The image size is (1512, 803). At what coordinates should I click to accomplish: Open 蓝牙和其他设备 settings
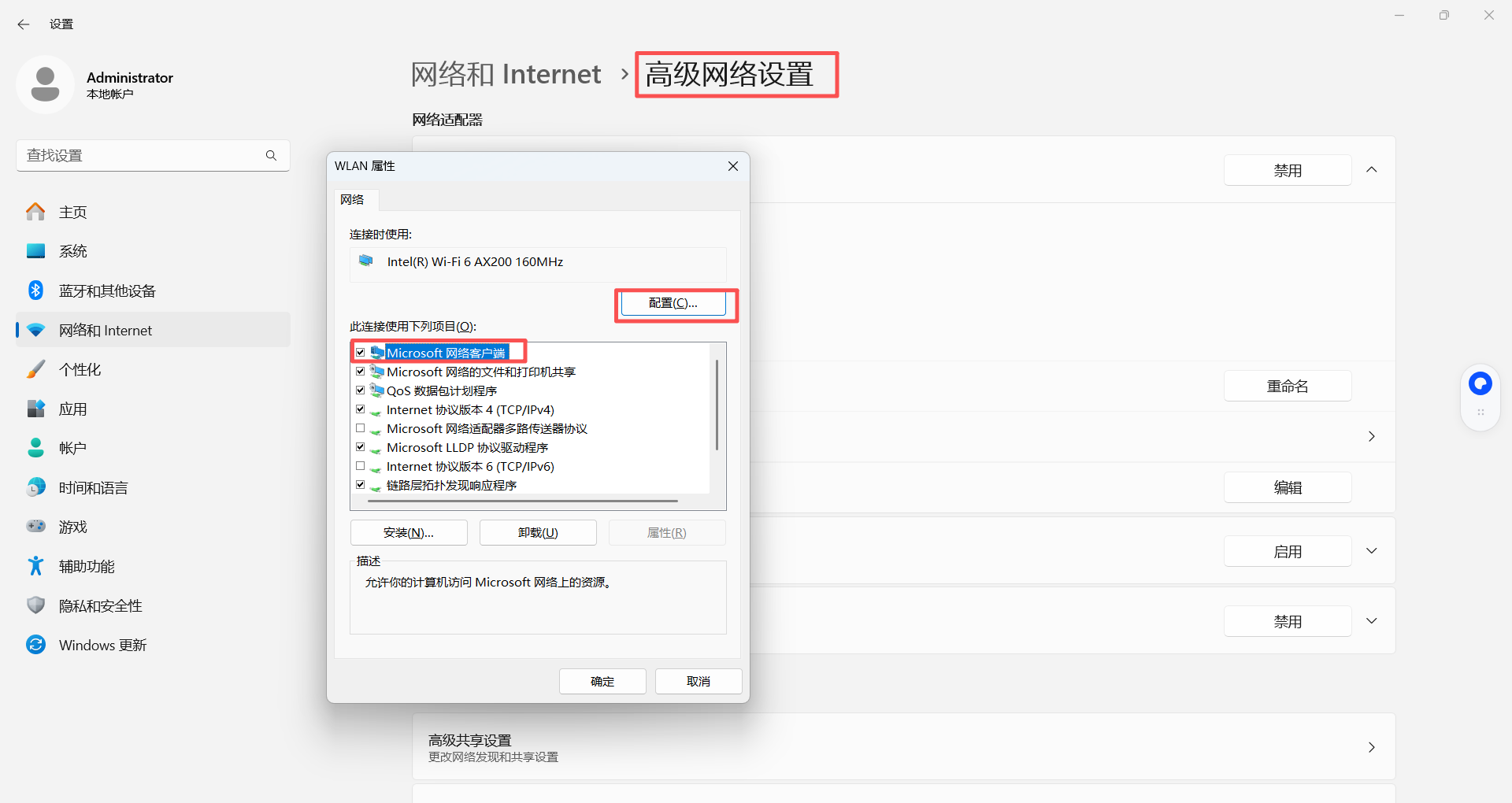click(x=154, y=290)
